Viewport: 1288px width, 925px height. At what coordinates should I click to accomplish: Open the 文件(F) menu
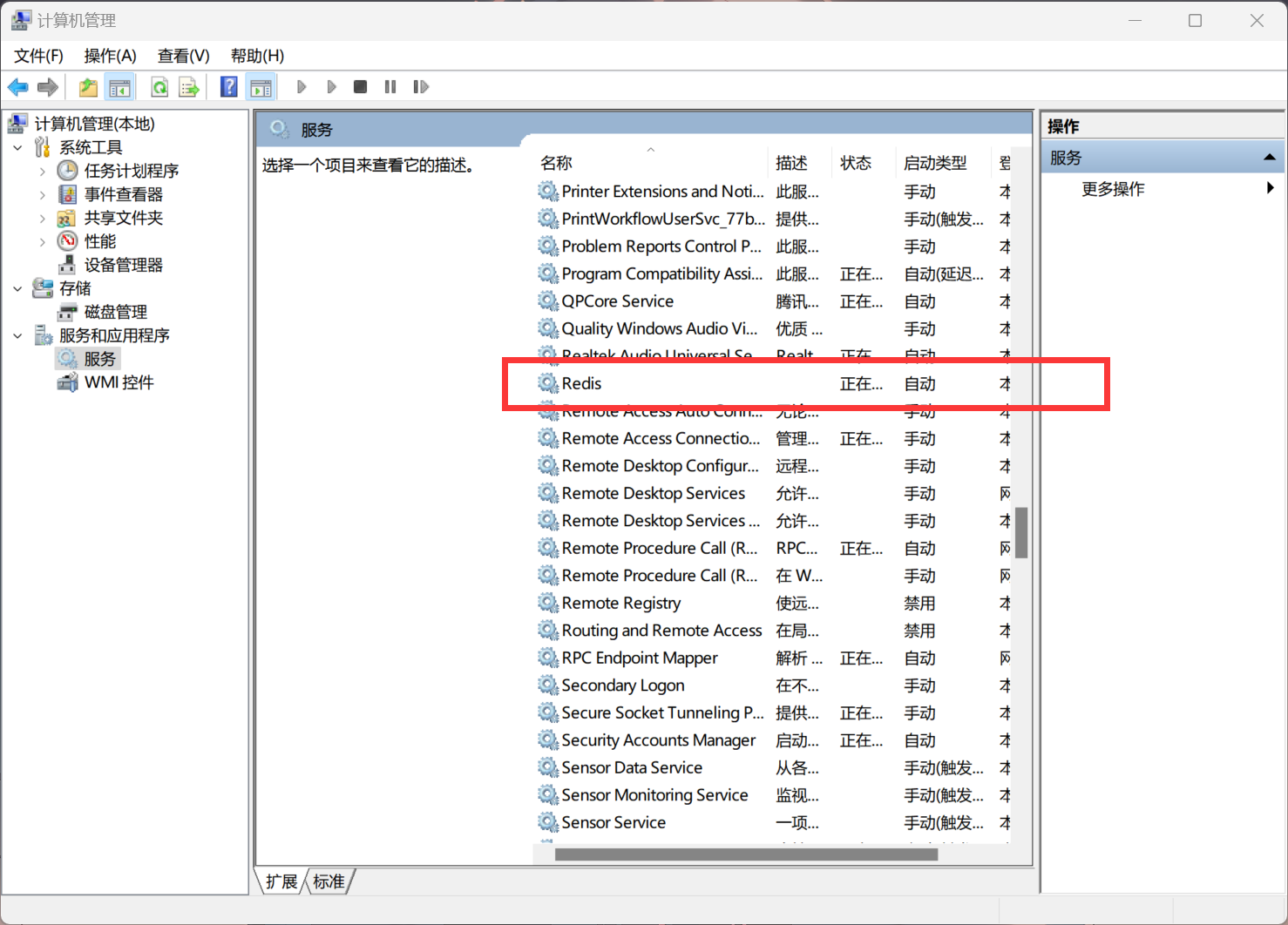click(38, 56)
